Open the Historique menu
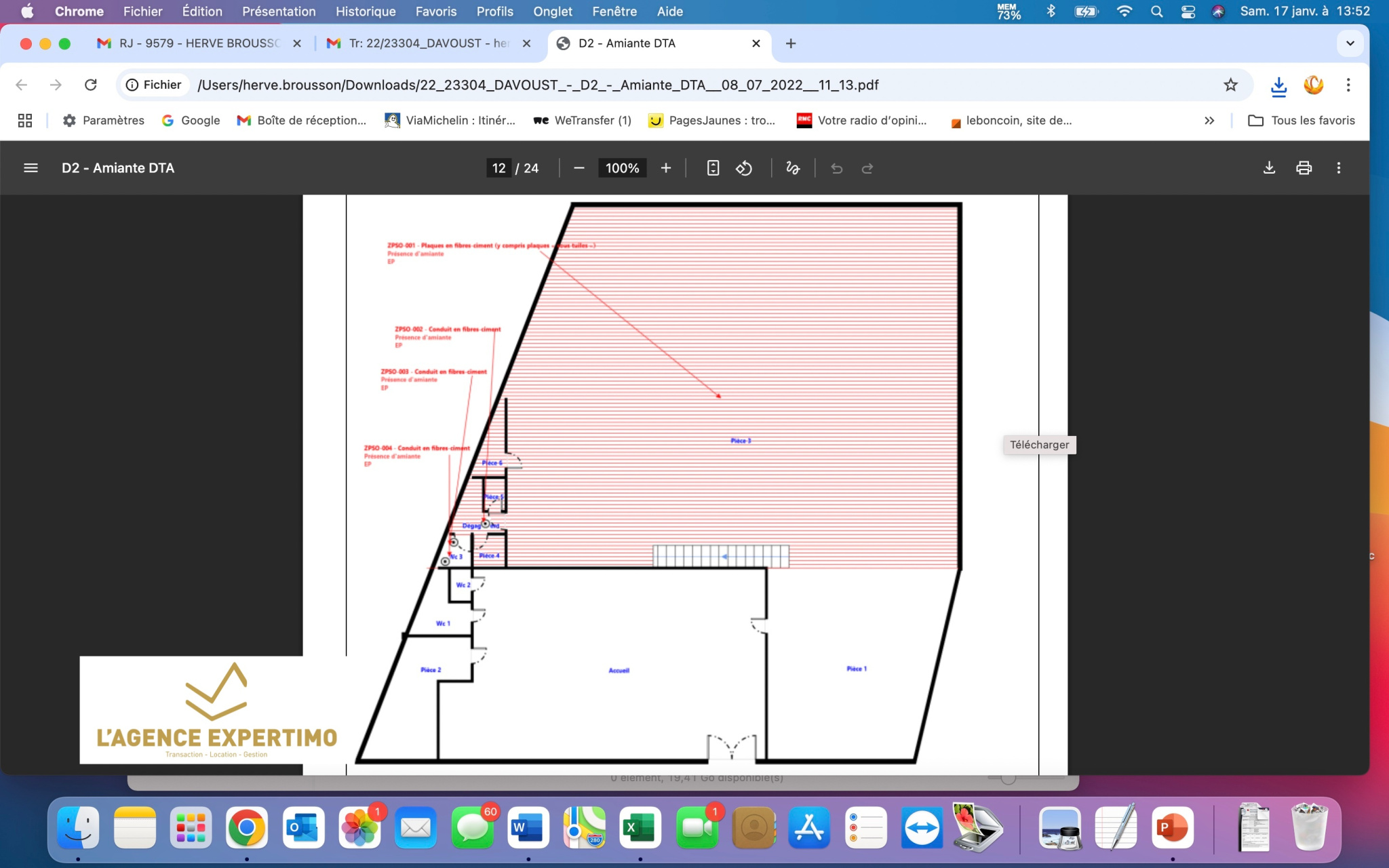The width and height of the screenshot is (1389, 868). (x=366, y=12)
